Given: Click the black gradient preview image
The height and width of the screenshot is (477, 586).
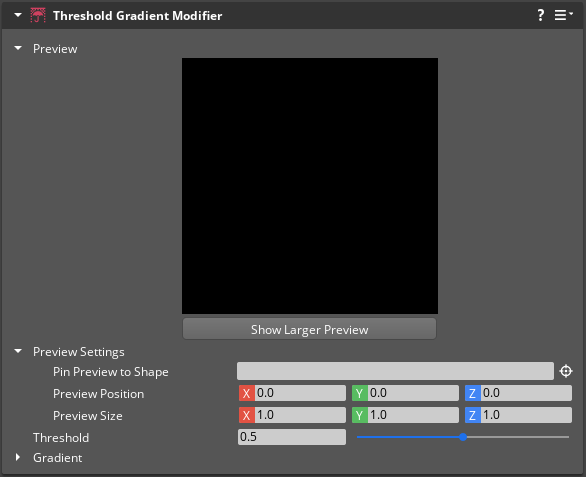Looking at the screenshot, I should [310, 186].
